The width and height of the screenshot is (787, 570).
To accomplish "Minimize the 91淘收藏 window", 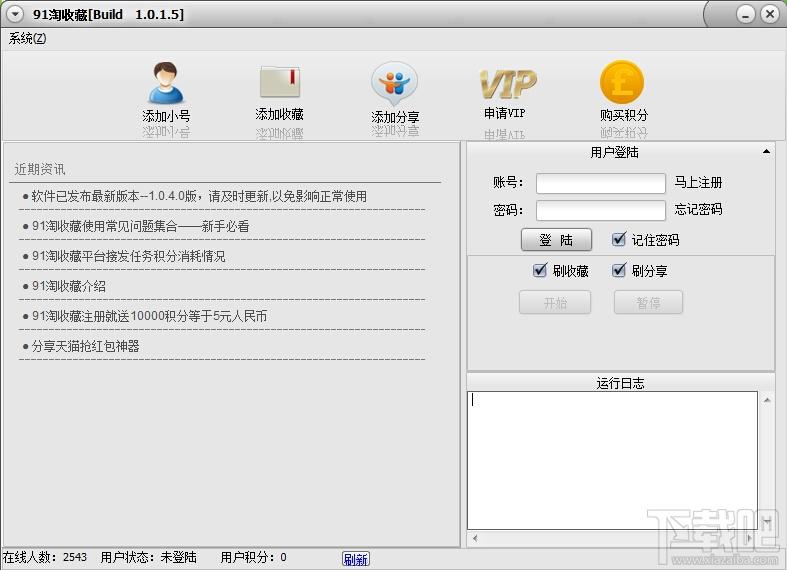I will pos(746,14).
